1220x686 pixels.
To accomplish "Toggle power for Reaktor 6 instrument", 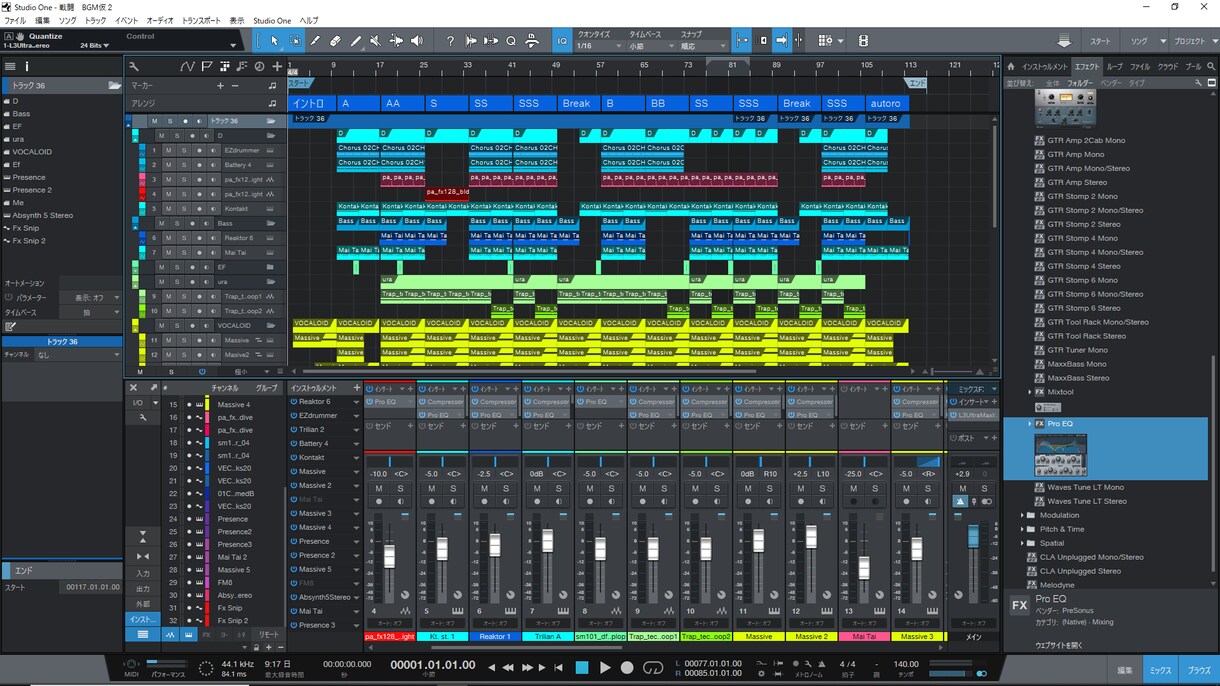I will pos(293,402).
